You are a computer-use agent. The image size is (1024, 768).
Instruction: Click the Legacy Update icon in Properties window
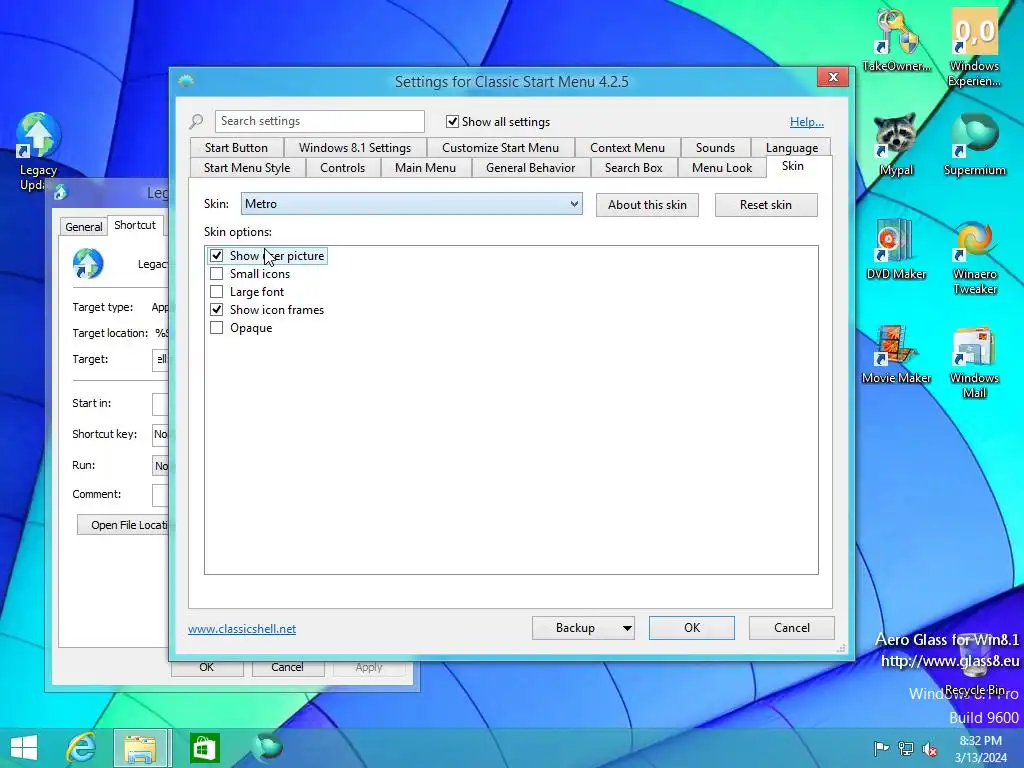coord(88,264)
